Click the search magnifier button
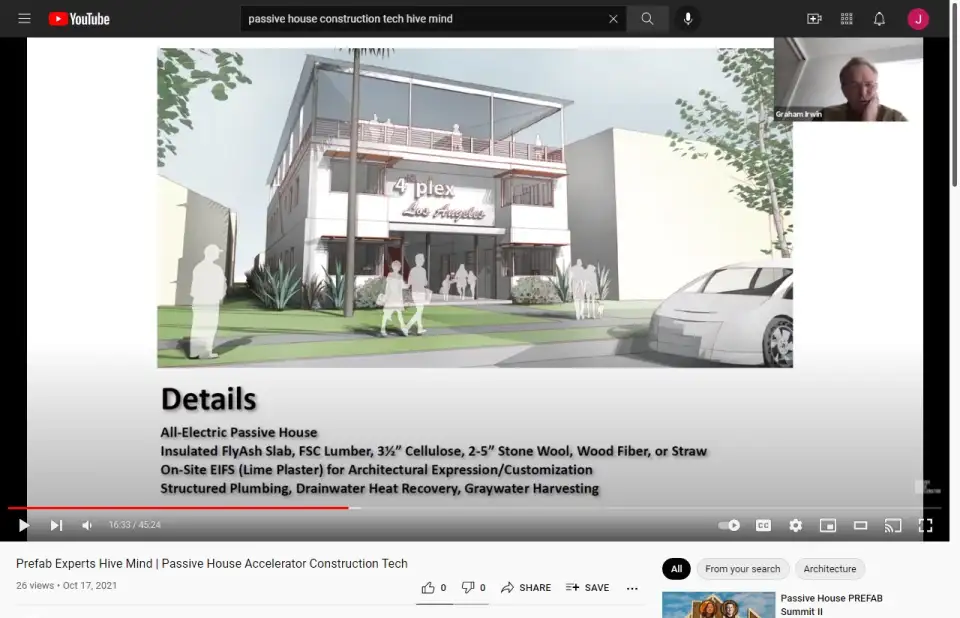Screen dimensions: 960x618 click(648, 19)
